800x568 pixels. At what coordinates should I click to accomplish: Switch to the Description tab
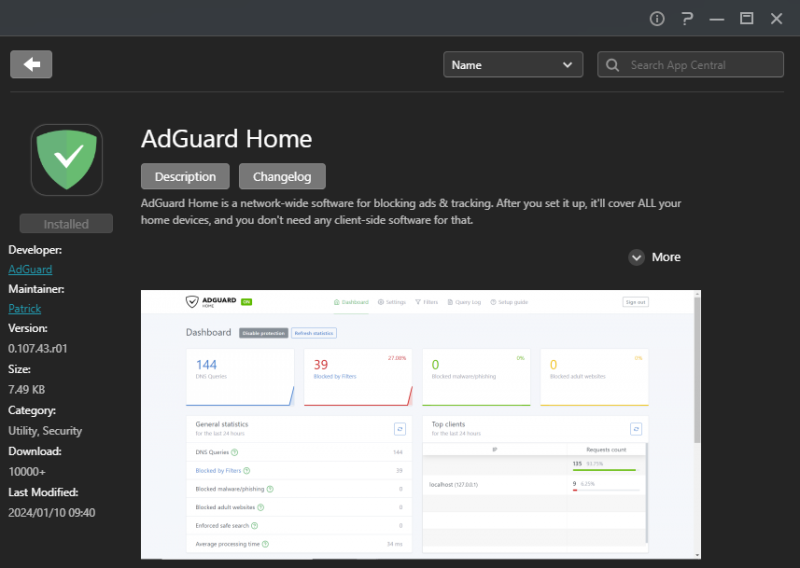click(x=185, y=177)
